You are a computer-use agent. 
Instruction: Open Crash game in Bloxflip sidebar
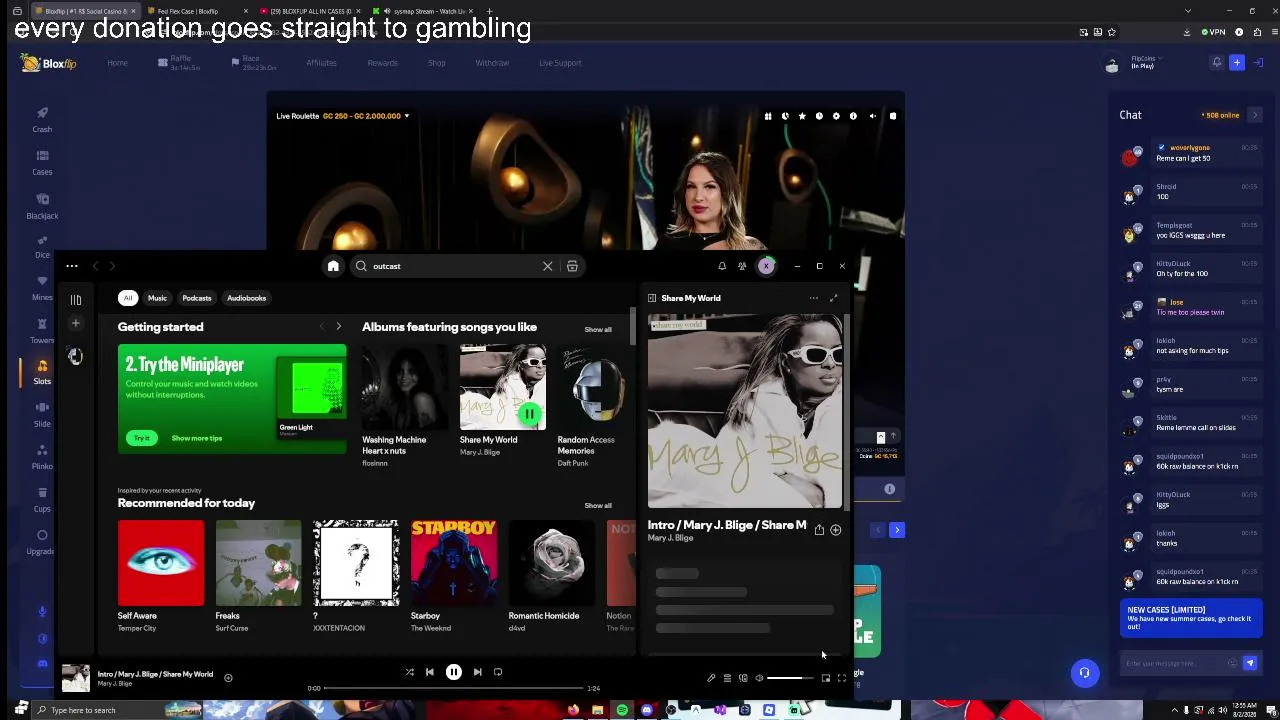pos(42,119)
